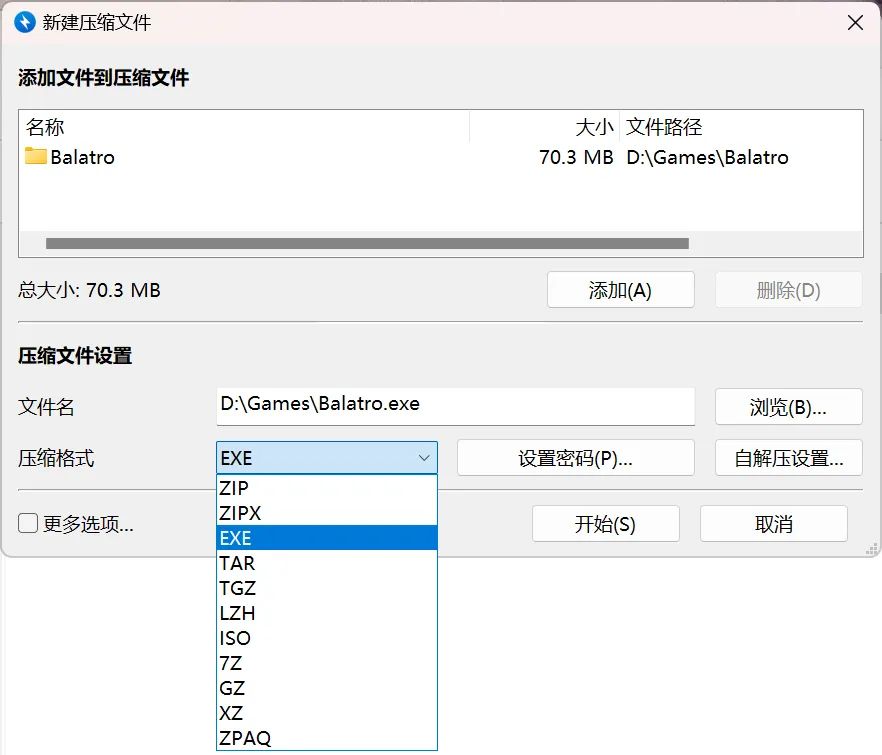Select the Balatro folder icon in file list
The height and width of the screenshot is (755, 882).
point(35,156)
